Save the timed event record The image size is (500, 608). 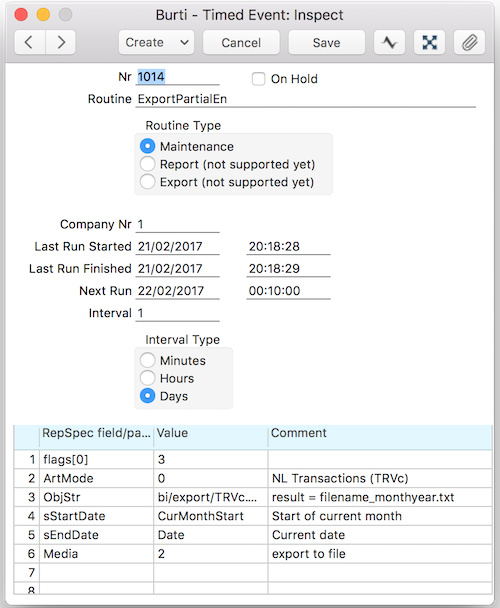326,42
